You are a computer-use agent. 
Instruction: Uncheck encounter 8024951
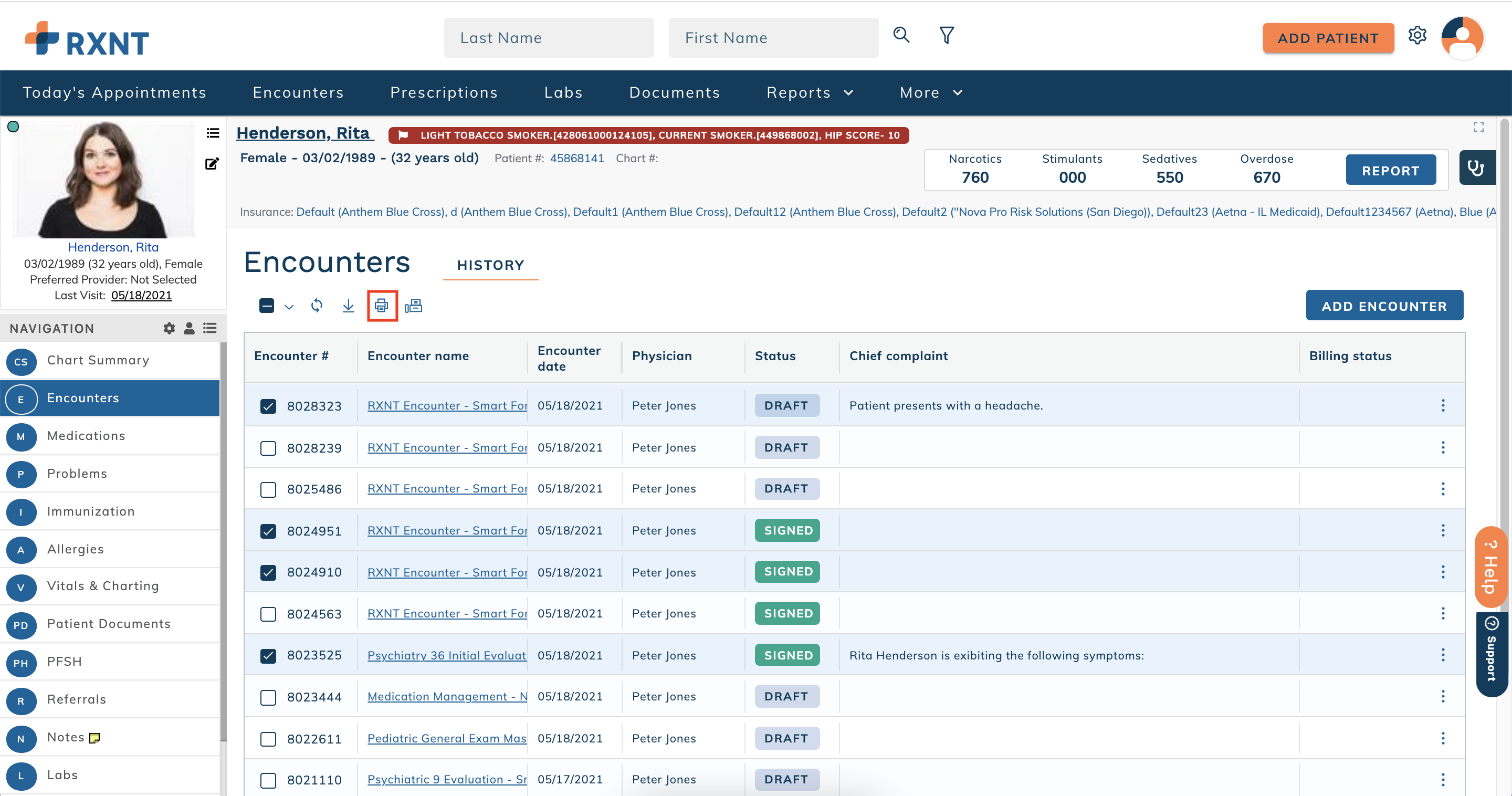click(x=268, y=531)
